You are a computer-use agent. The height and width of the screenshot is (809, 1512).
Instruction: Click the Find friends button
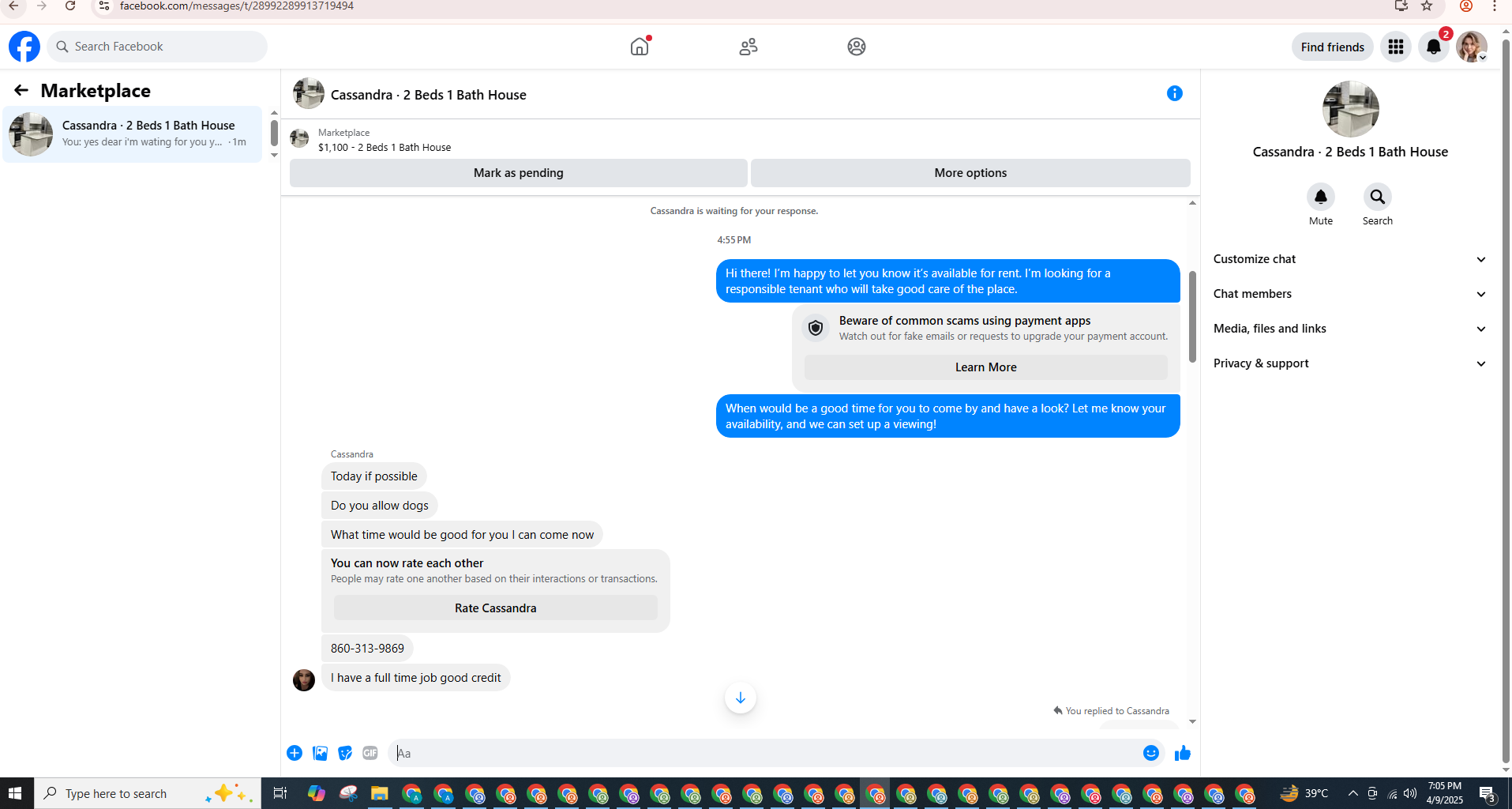point(1333,47)
